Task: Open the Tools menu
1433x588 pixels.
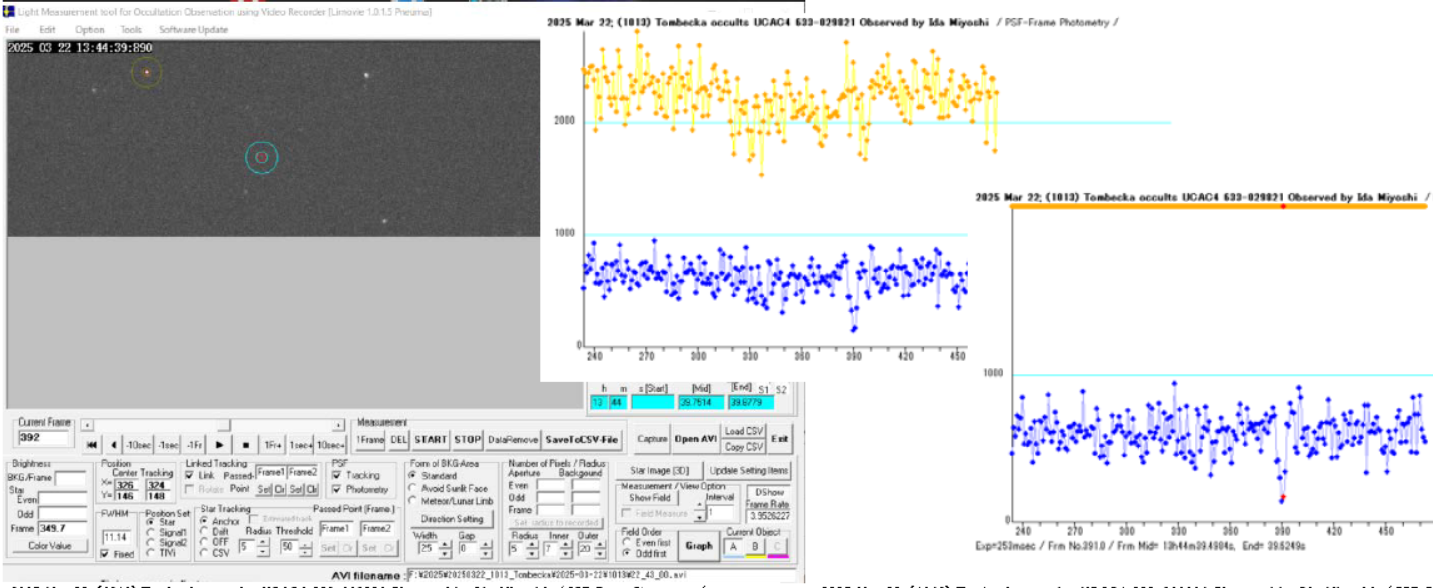Action: point(130,30)
